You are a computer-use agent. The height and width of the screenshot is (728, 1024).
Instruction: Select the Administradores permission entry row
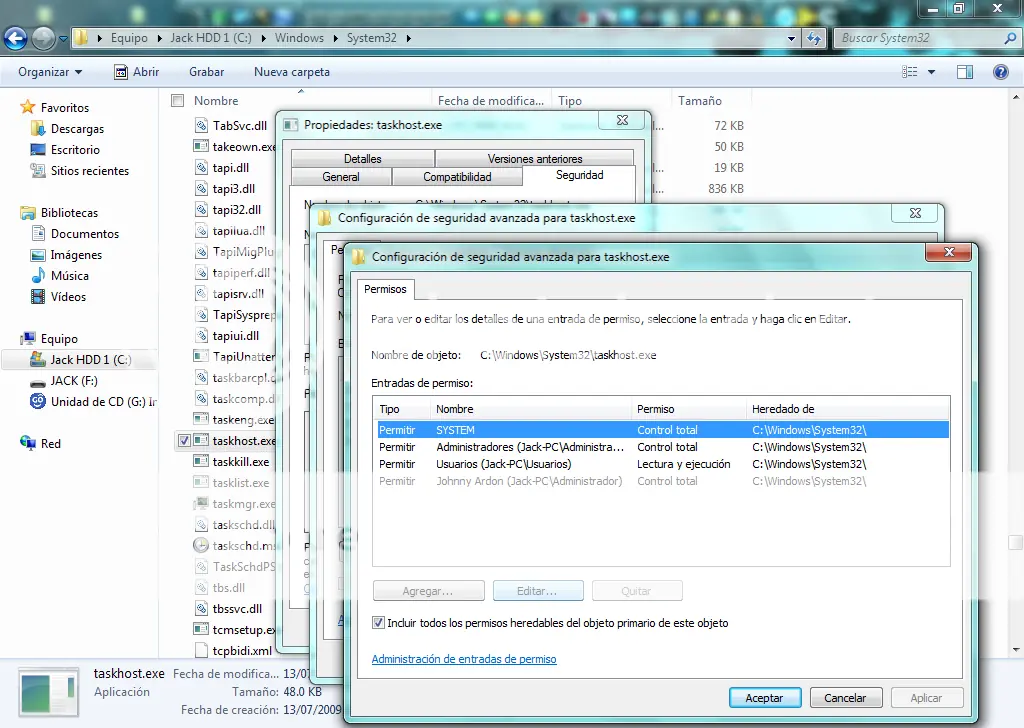click(663, 447)
